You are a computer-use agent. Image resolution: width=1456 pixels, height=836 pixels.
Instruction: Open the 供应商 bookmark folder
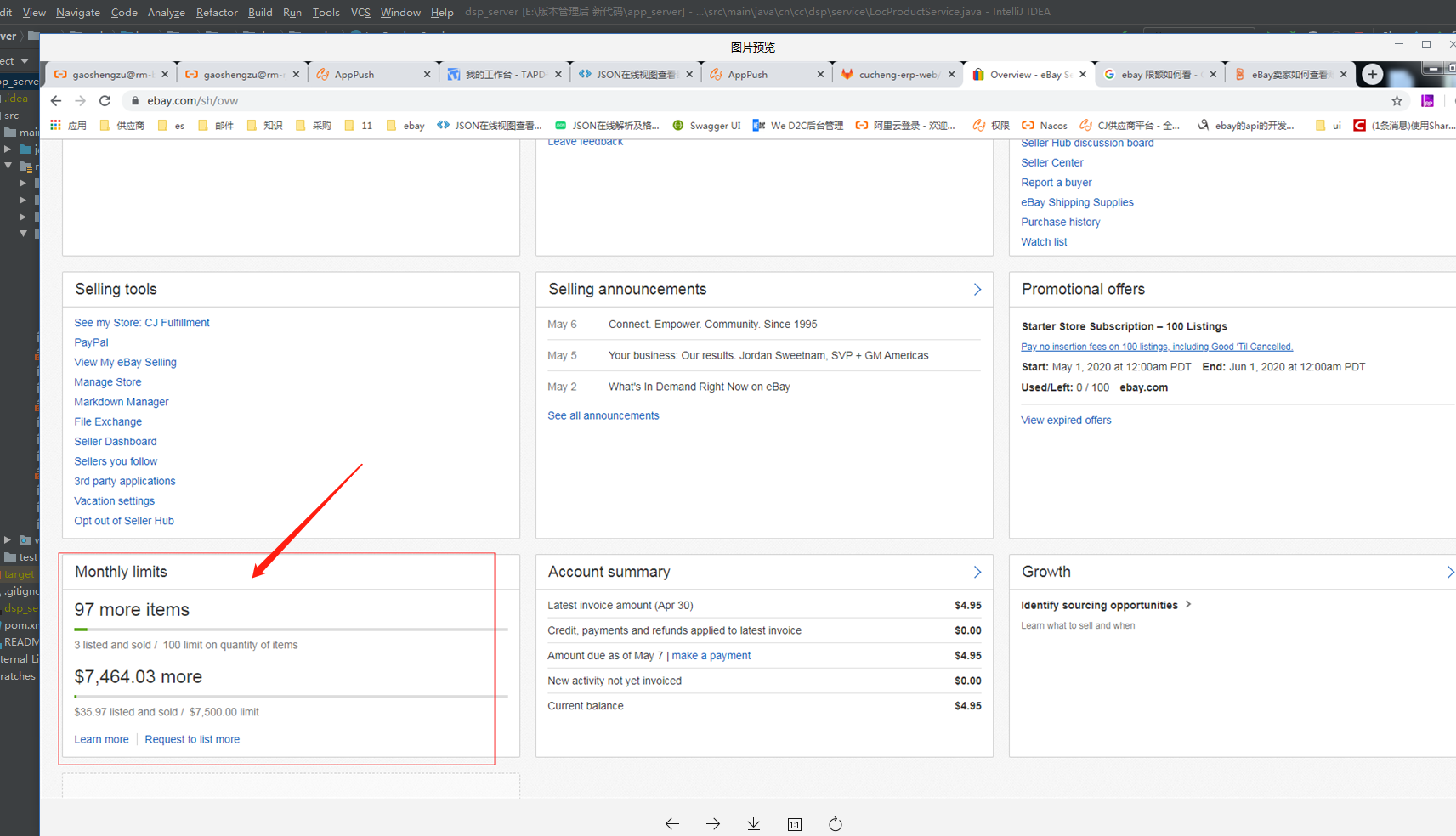122,125
